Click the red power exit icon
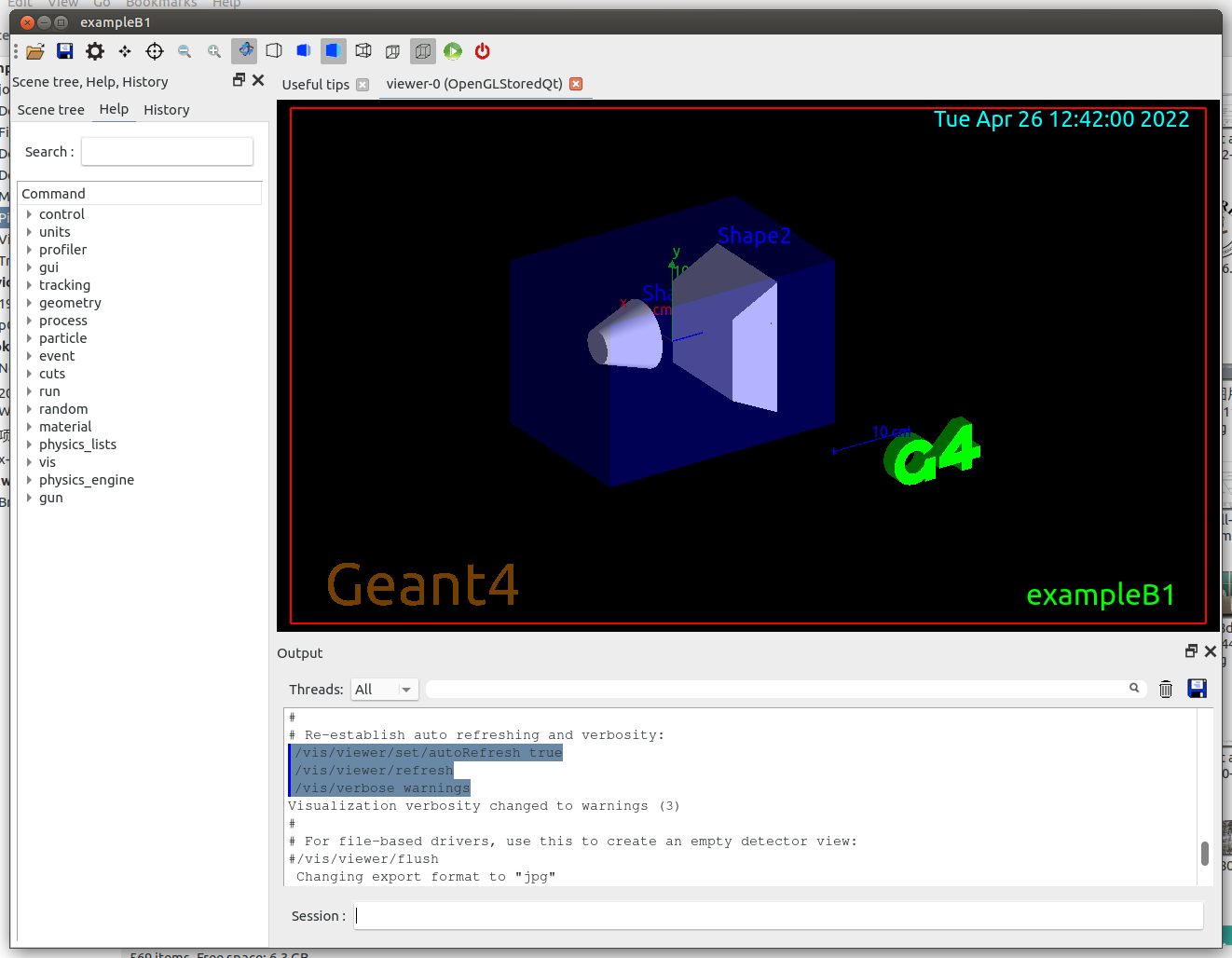 click(x=483, y=51)
